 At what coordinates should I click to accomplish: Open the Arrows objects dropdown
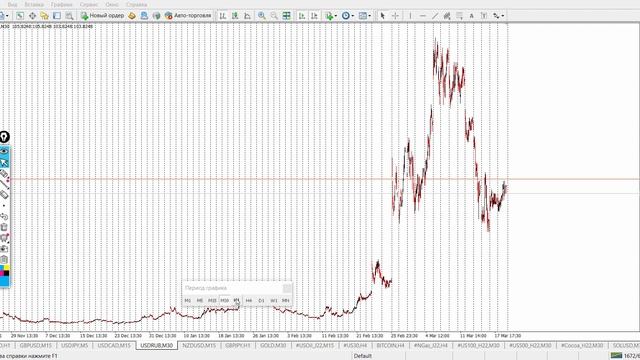498,16
